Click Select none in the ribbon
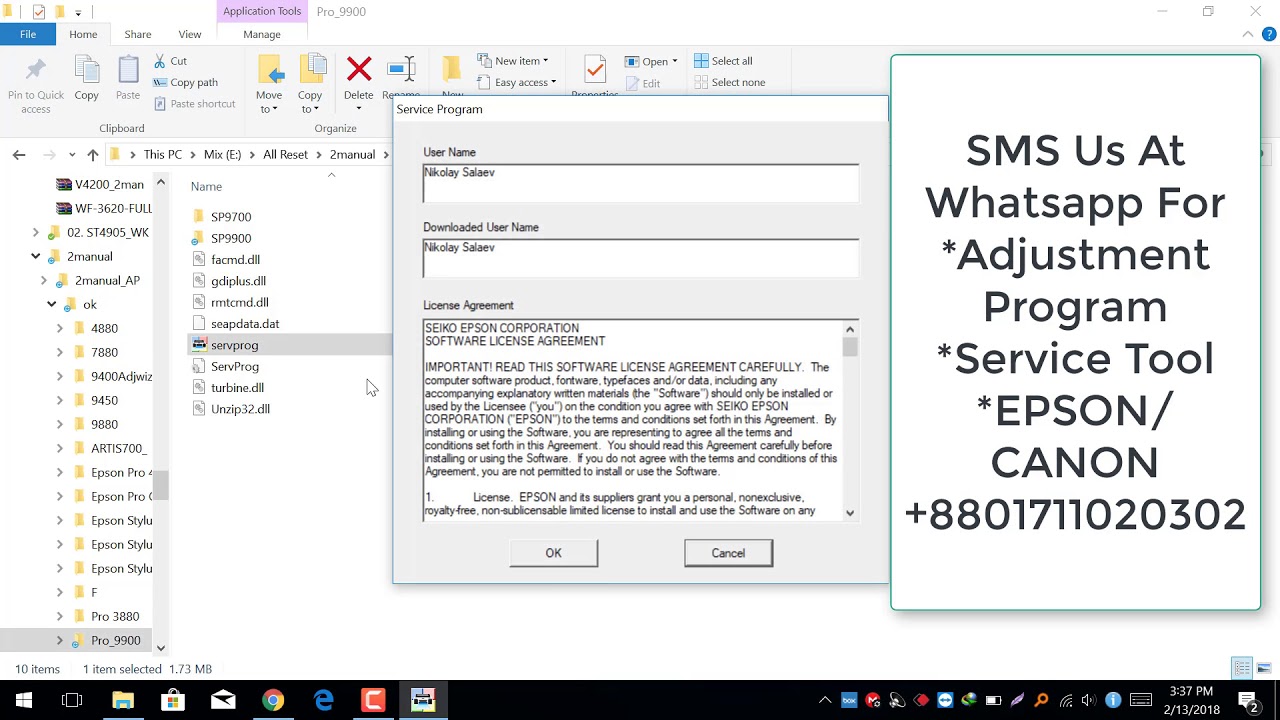This screenshot has height=720, width=1280. [x=729, y=82]
